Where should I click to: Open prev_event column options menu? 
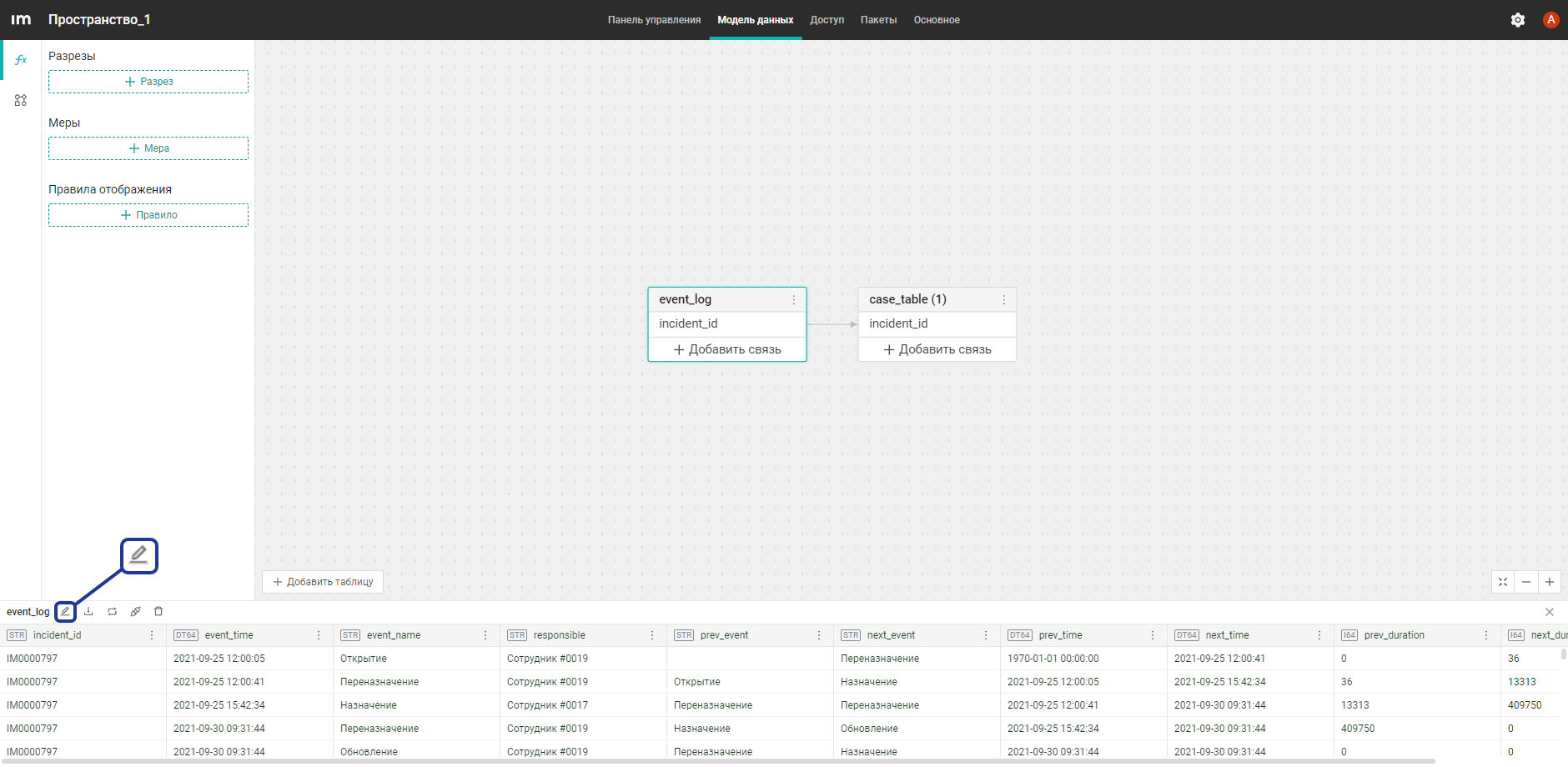pyautogui.click(x=819, y=635)
